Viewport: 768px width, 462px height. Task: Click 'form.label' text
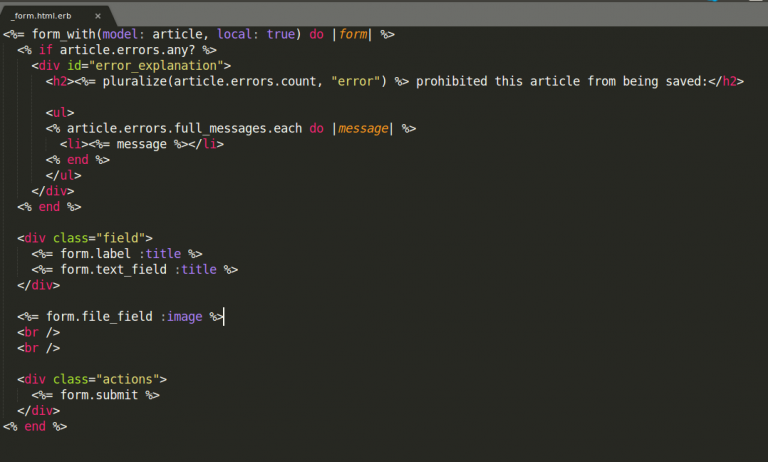(x=96, y=254)
